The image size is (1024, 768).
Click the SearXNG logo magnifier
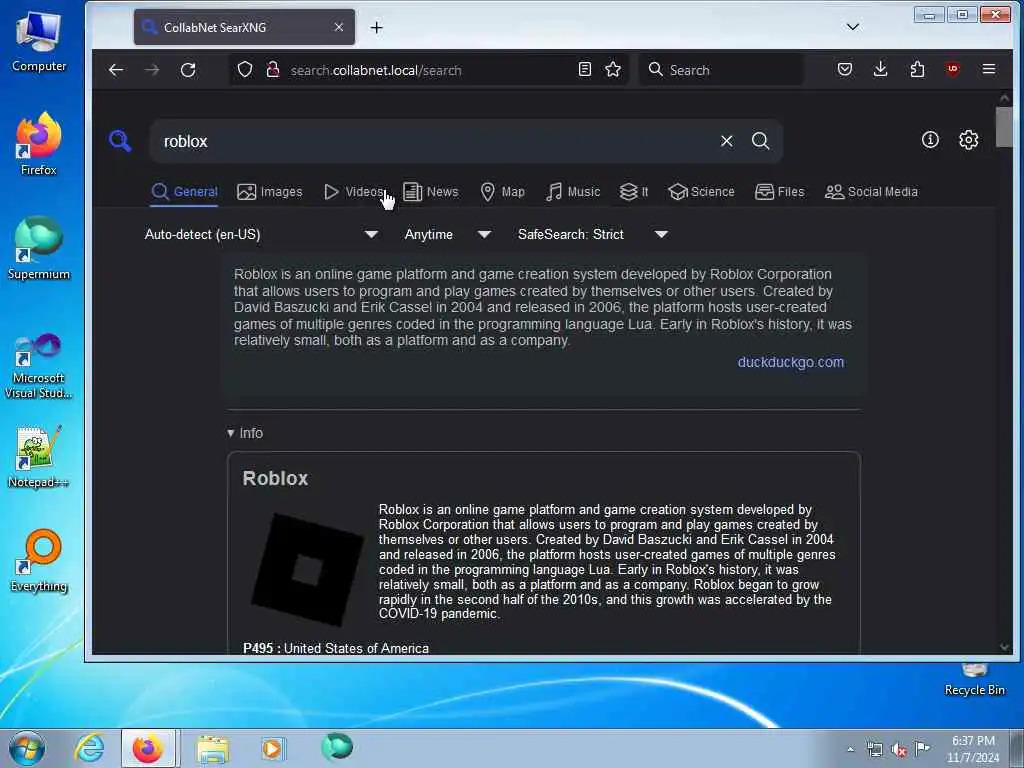click(x=120, y=140)
